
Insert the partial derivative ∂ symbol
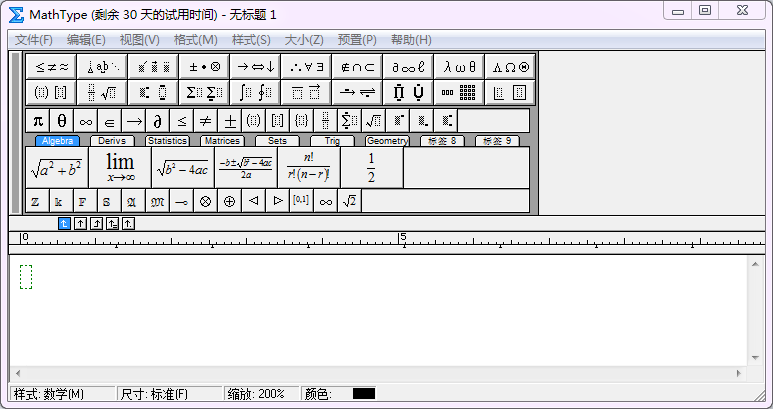[158, 121]
